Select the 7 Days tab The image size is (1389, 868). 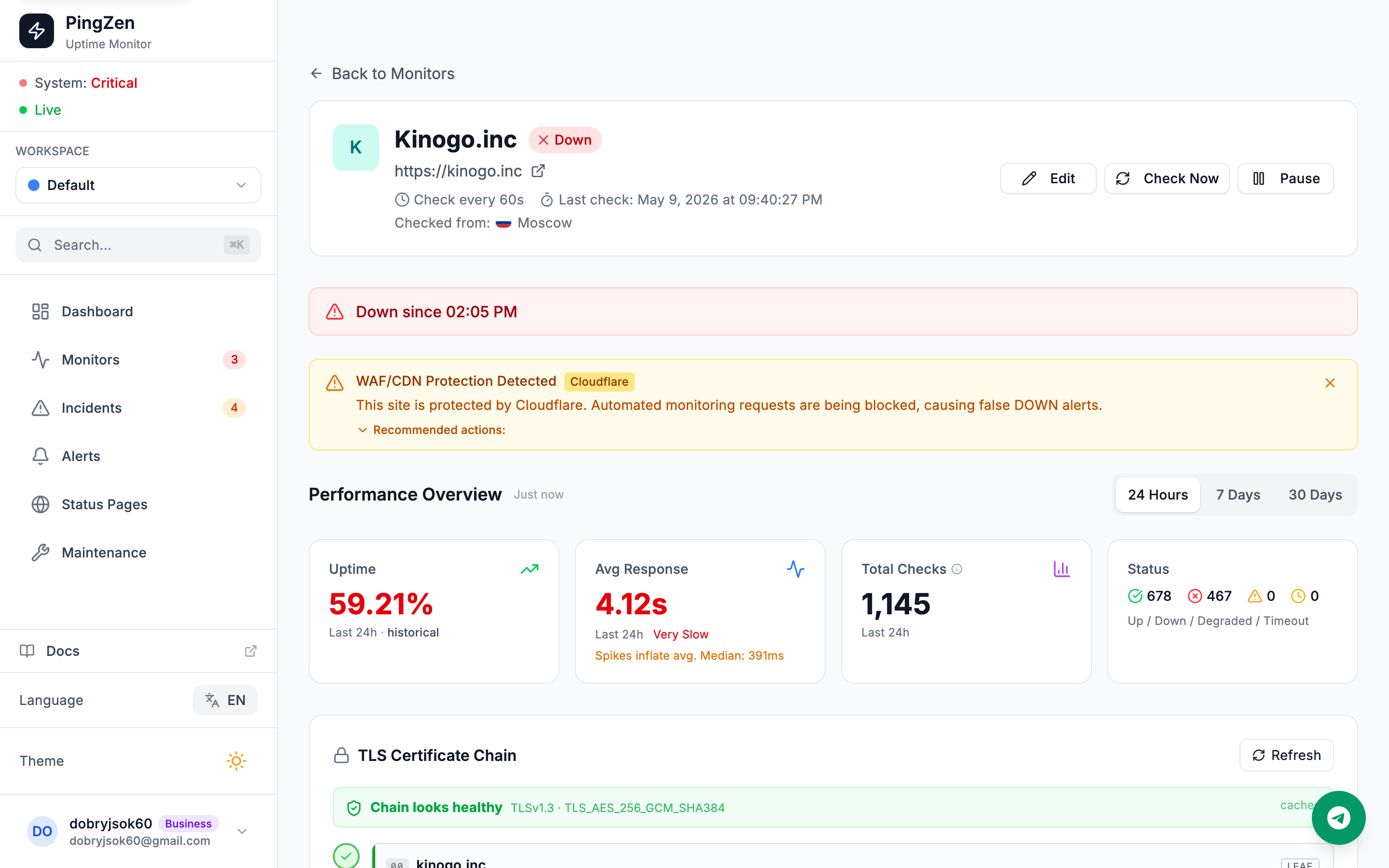[x=1238, y=495]
